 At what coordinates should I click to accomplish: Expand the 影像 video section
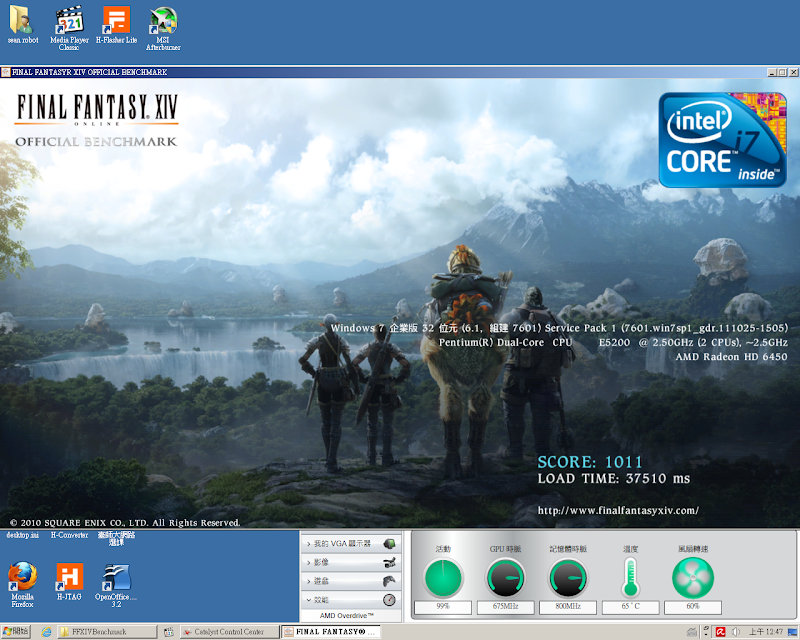point(351,562)
